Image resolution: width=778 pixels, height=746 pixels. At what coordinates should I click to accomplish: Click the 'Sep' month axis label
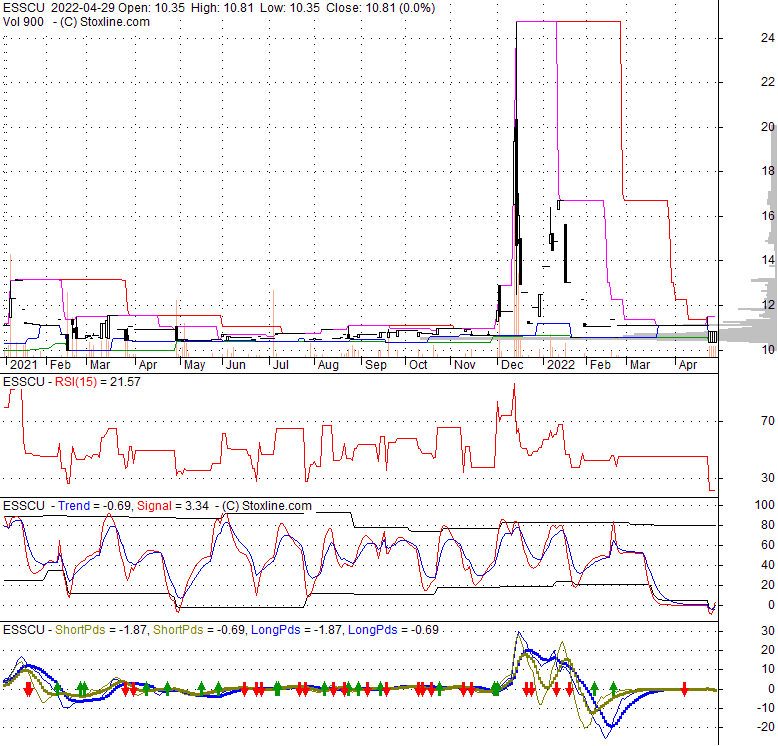point(376,365)
